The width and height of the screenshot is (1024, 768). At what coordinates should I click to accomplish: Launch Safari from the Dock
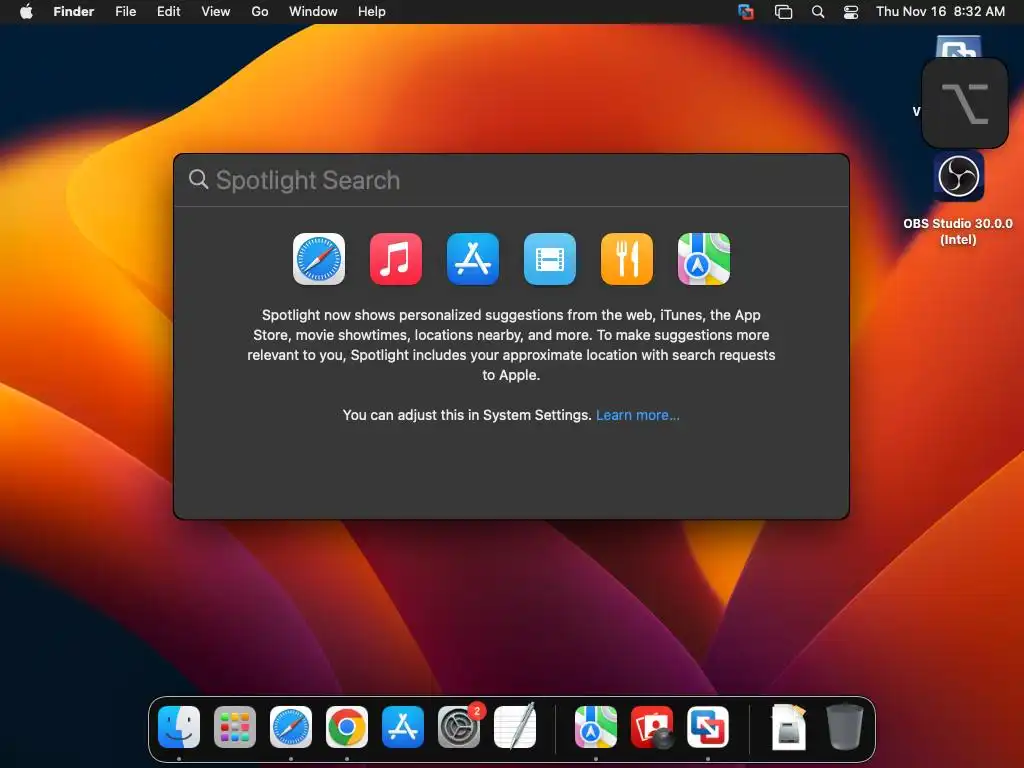click(291, 727)
